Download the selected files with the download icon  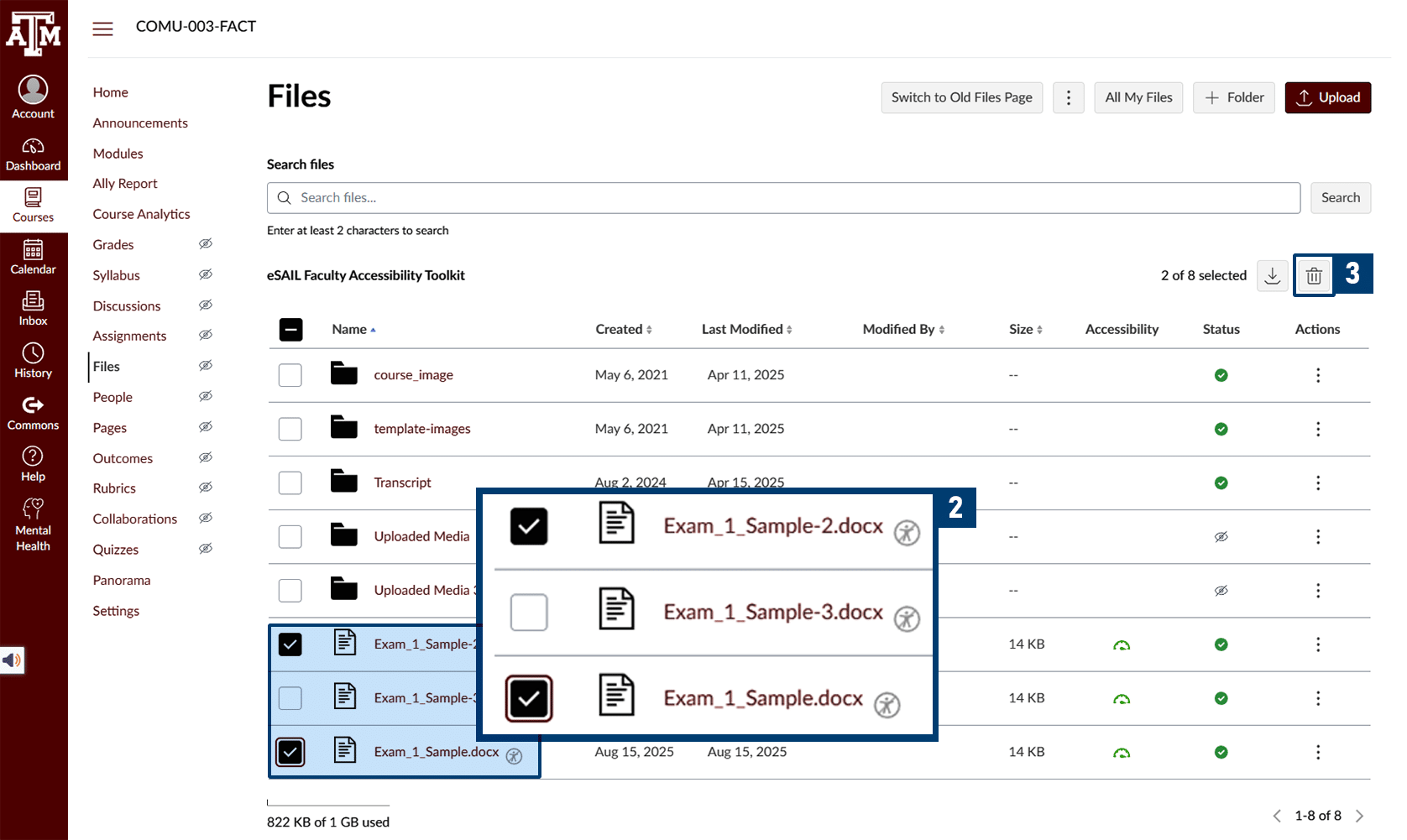click(1272, 275)
